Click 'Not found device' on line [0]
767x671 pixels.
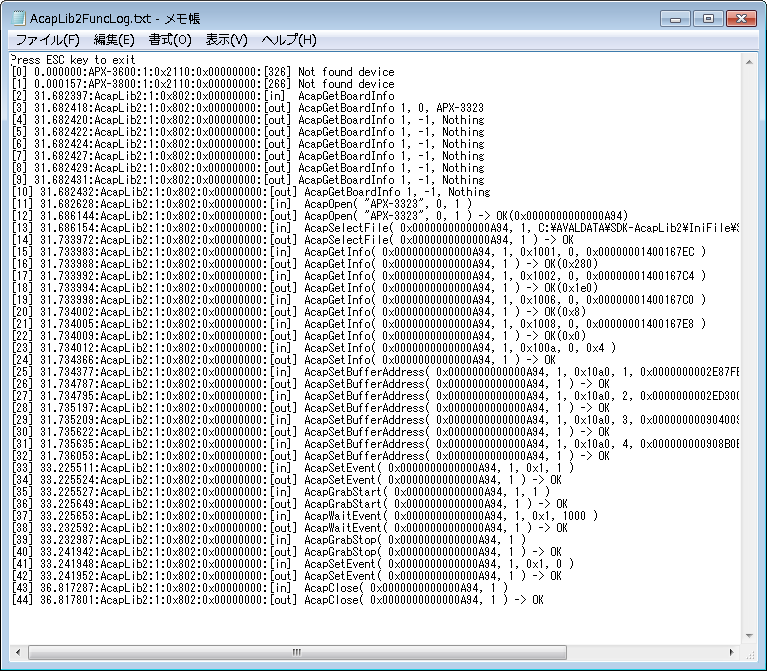coord(346,72)
